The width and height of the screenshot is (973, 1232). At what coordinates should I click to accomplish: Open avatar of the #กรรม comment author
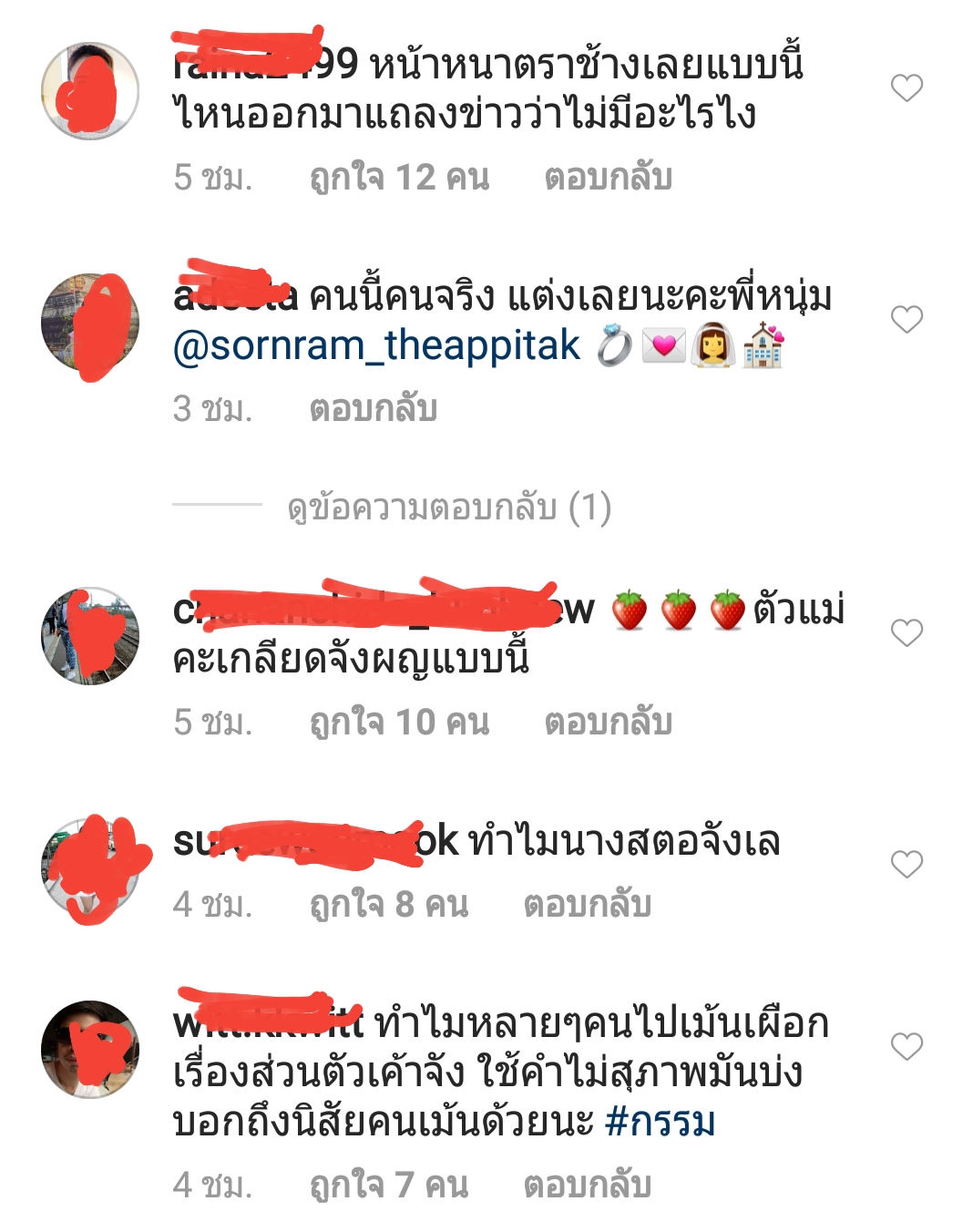[x=90, y=1050]
